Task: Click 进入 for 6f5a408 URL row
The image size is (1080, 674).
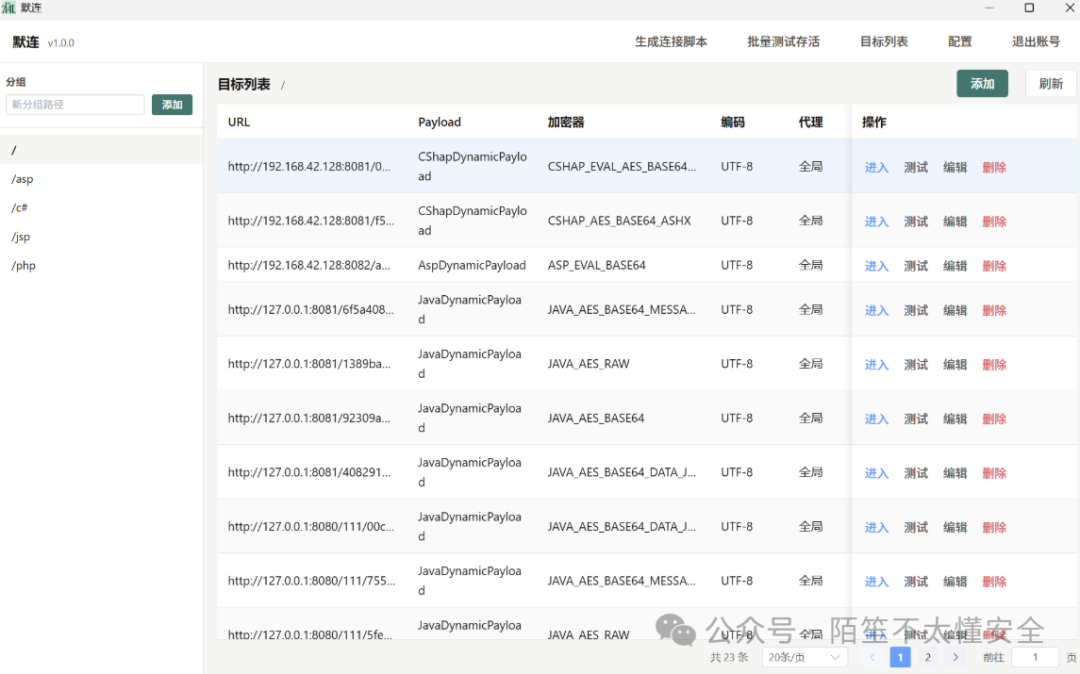Action: (x=876, y=310)
